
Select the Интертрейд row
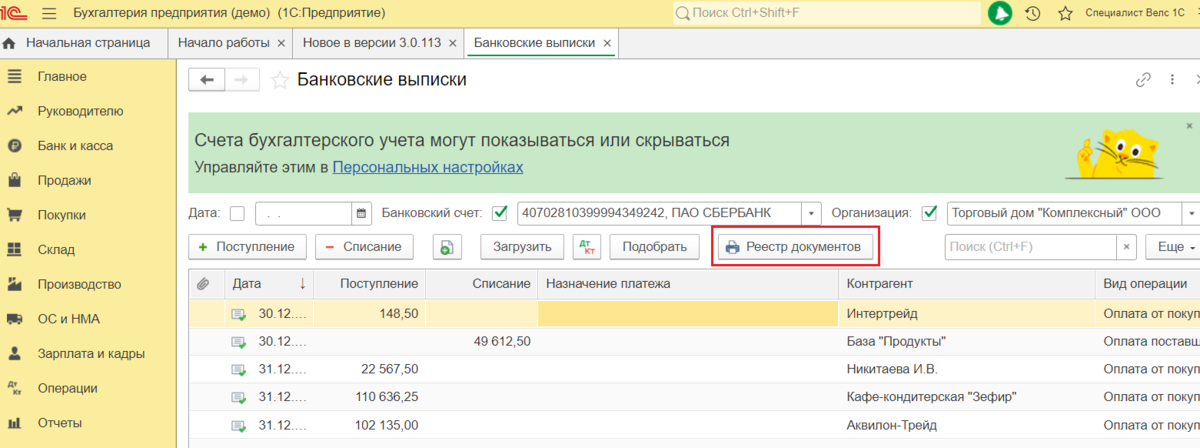coord(694,313)
